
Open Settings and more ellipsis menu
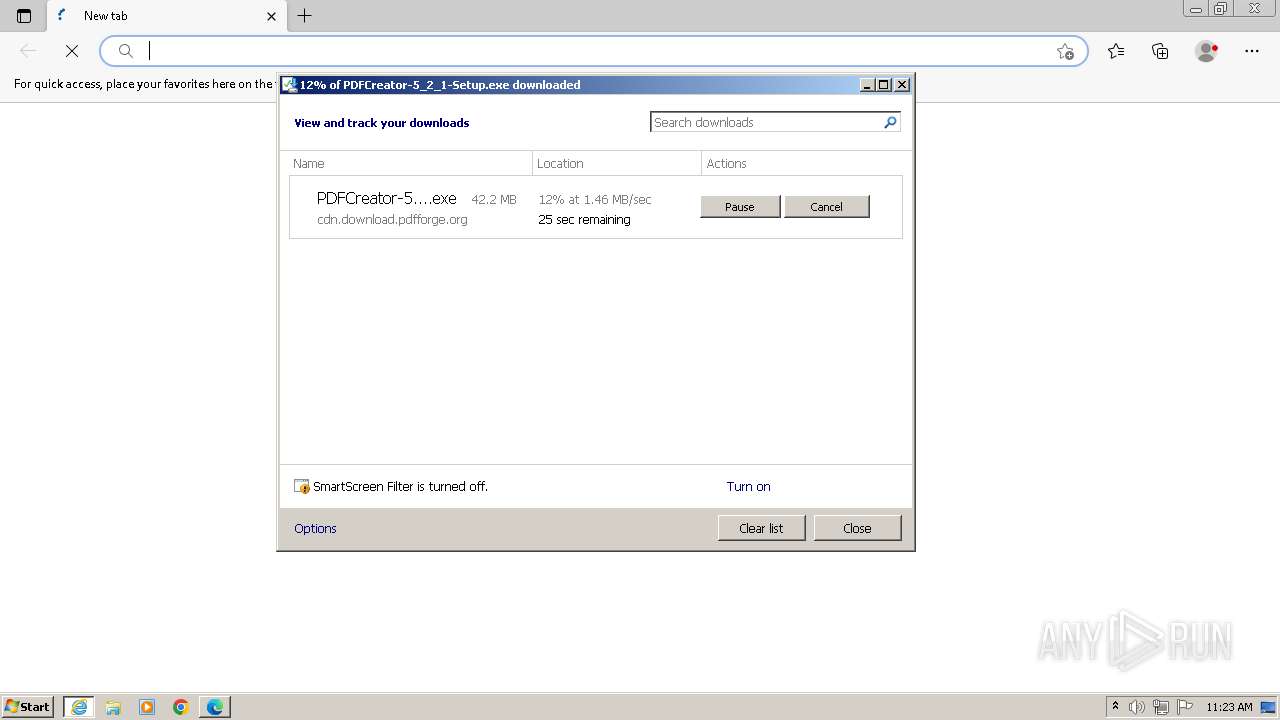point(1252,51)
